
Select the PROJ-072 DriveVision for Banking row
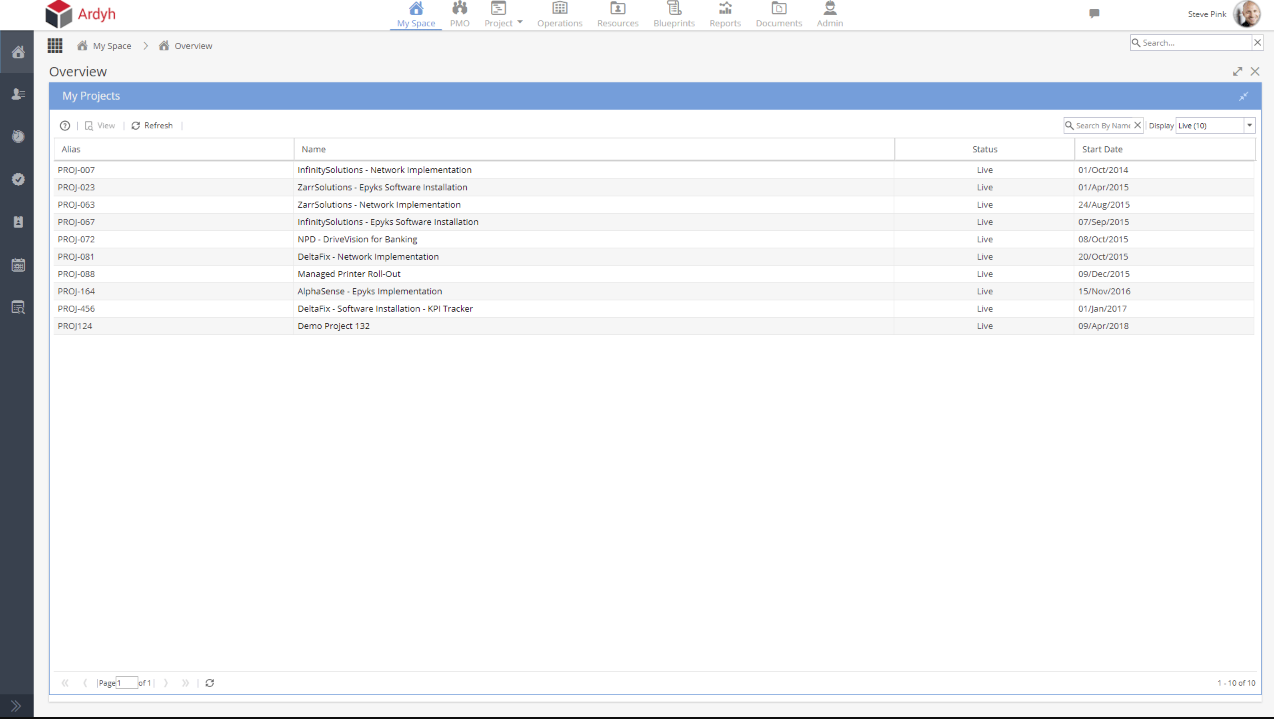coord(357,239)
